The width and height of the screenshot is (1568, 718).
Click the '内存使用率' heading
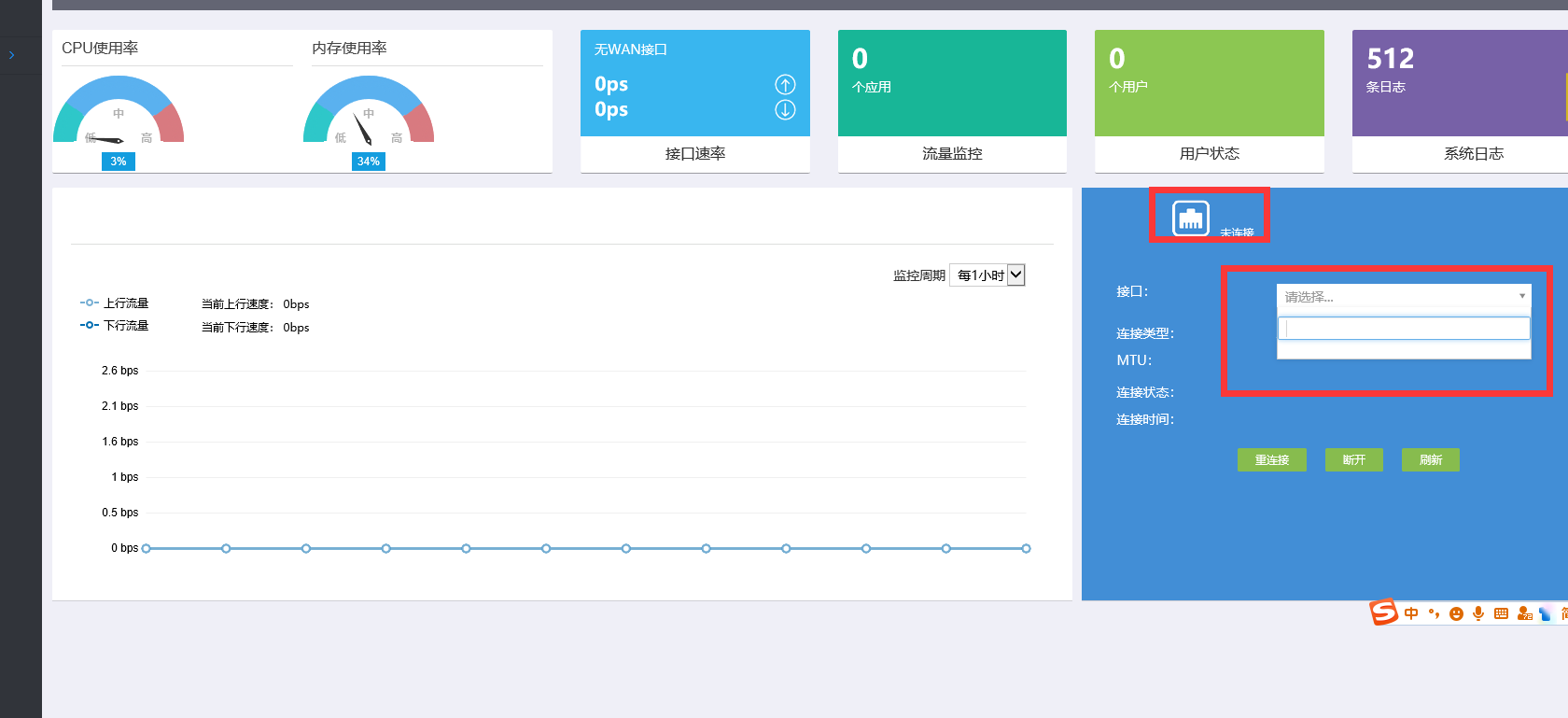coord(349,48)
